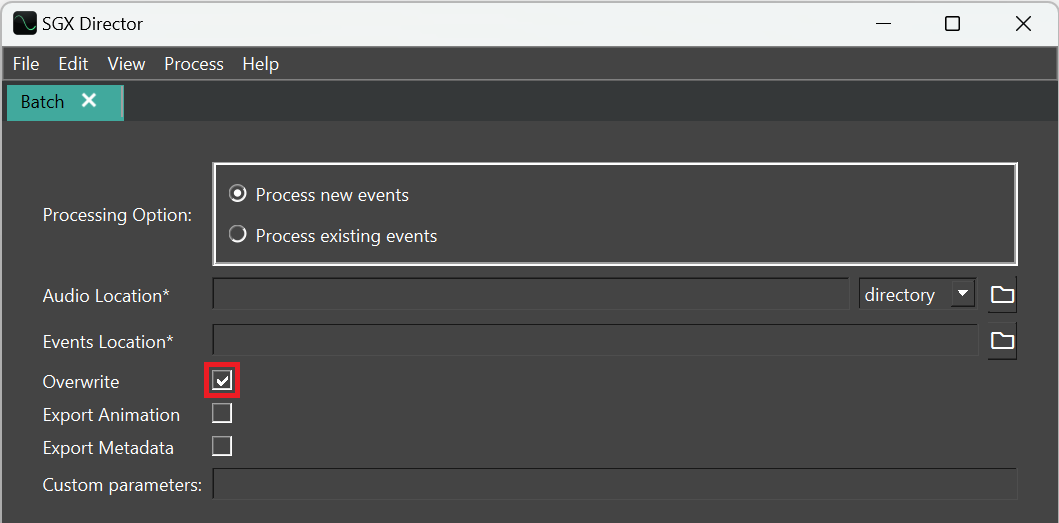The height and width of the screenshot is (523, 1059).
Task: Click into the Custom parameters field
Action: [x=614, y=484]
